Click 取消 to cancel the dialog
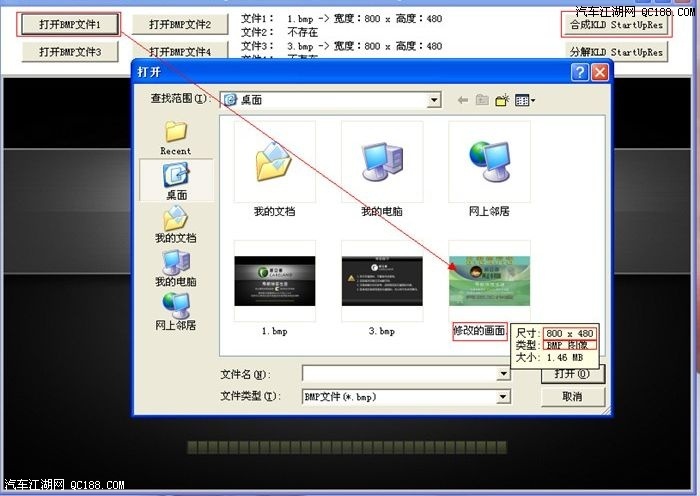 572,397
